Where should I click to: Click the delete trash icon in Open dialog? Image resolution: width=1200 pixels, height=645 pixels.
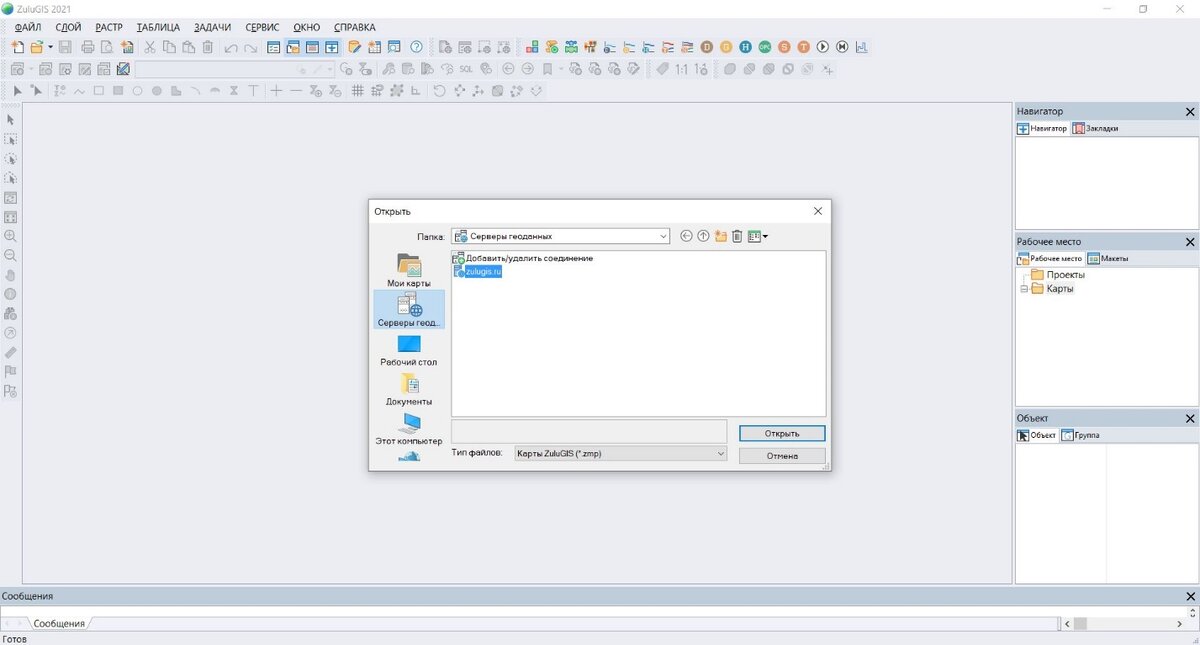tap(737, 236)
